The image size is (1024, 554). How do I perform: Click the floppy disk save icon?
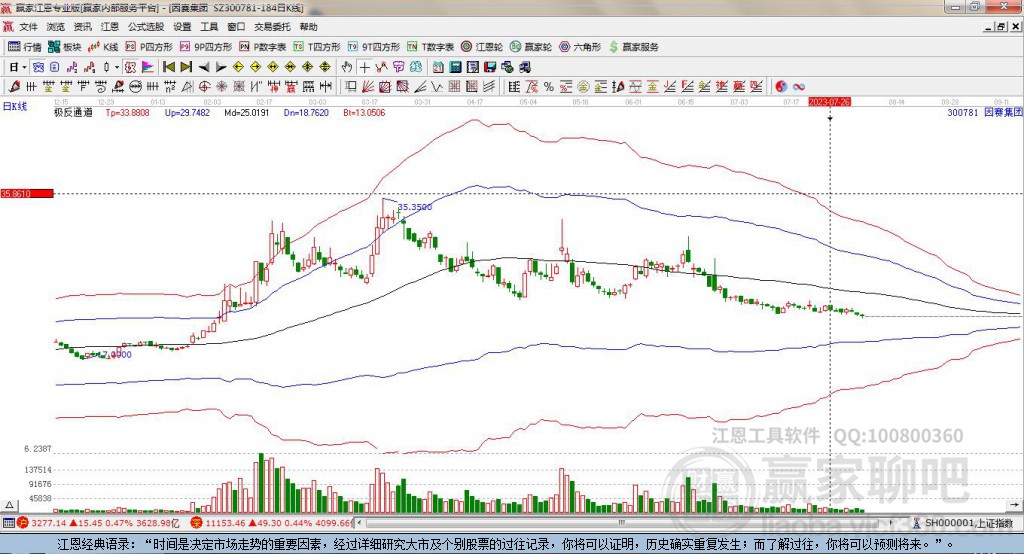(490, 67)
